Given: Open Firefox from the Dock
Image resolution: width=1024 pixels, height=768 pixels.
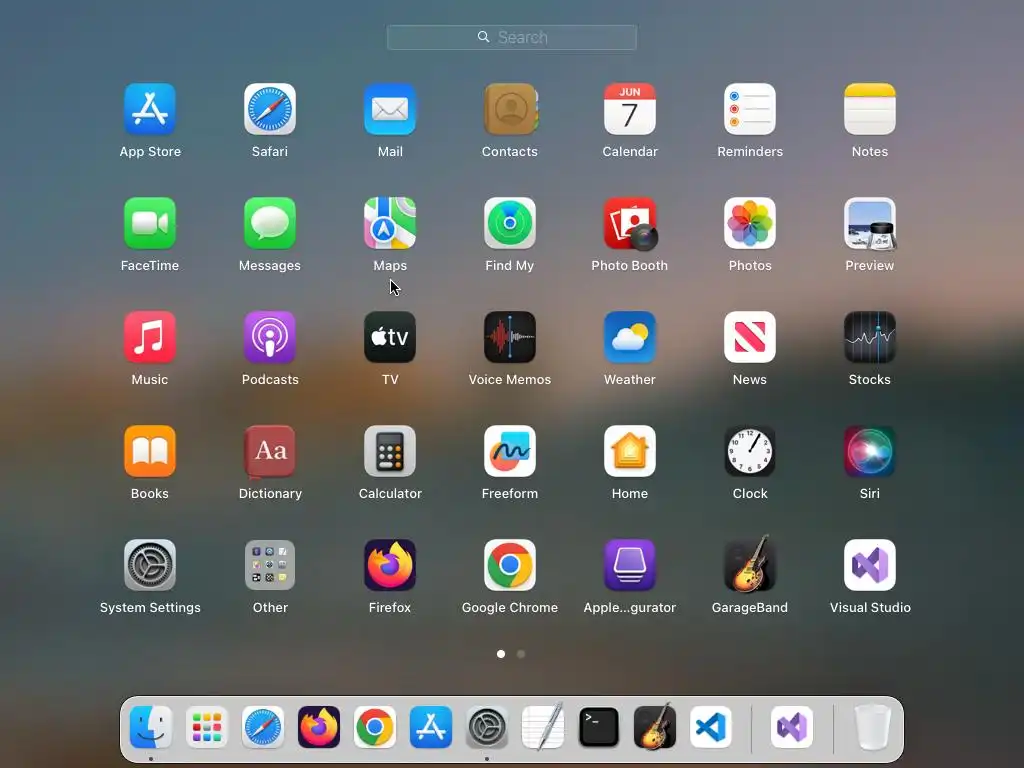Looking at the screenshot, I should coord(319,728).
